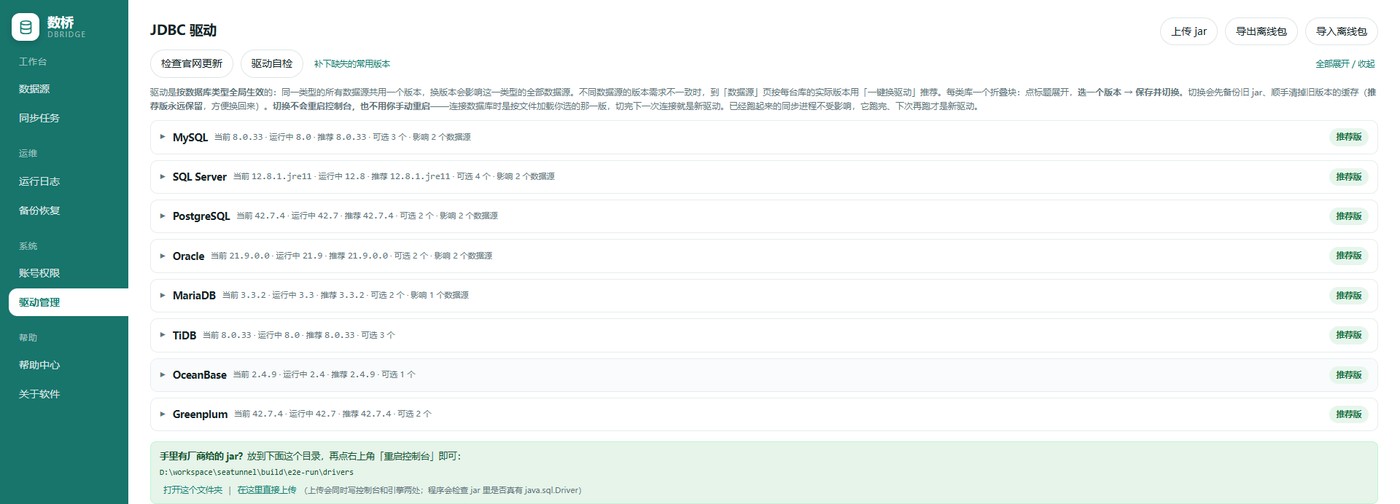Viewport: 1400px width, 504px height.
Task: Click the 数桥 DBridge logo icon
Action: (26, 27)
